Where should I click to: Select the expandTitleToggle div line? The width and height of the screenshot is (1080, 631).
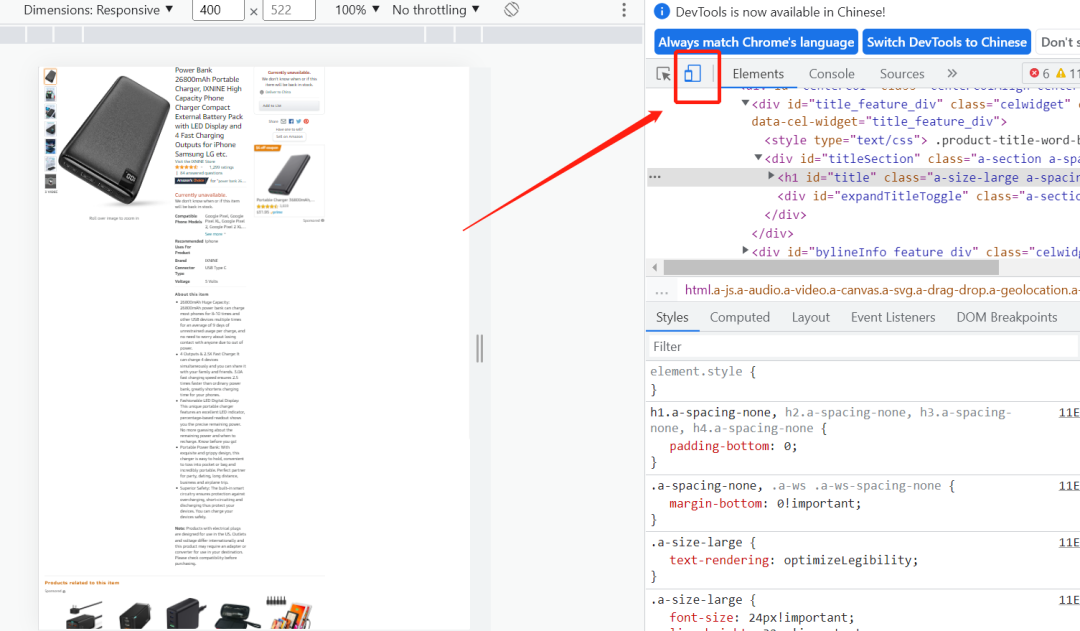tap(928, 196)
